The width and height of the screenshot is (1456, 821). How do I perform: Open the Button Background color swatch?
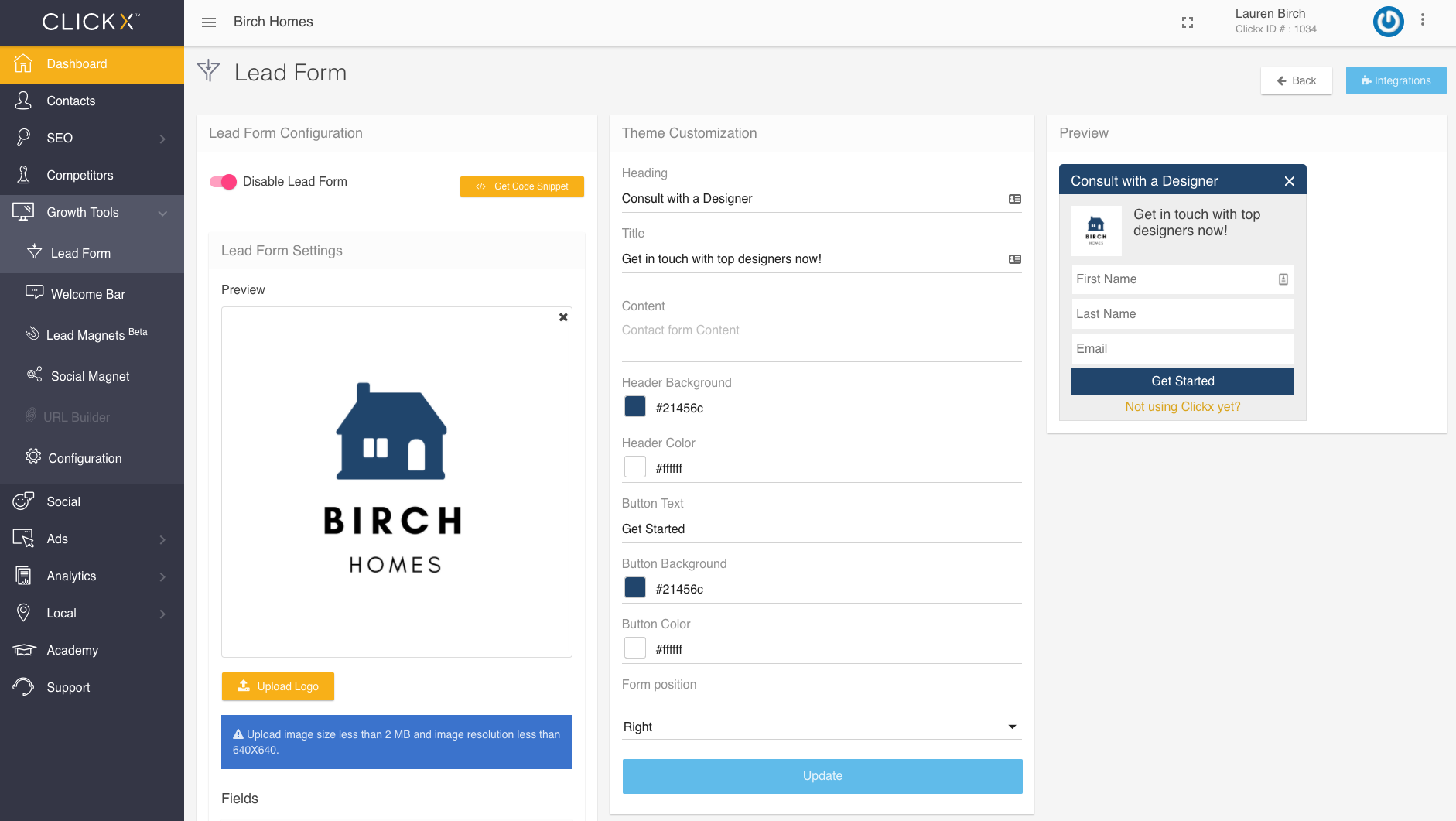(635, 587)
